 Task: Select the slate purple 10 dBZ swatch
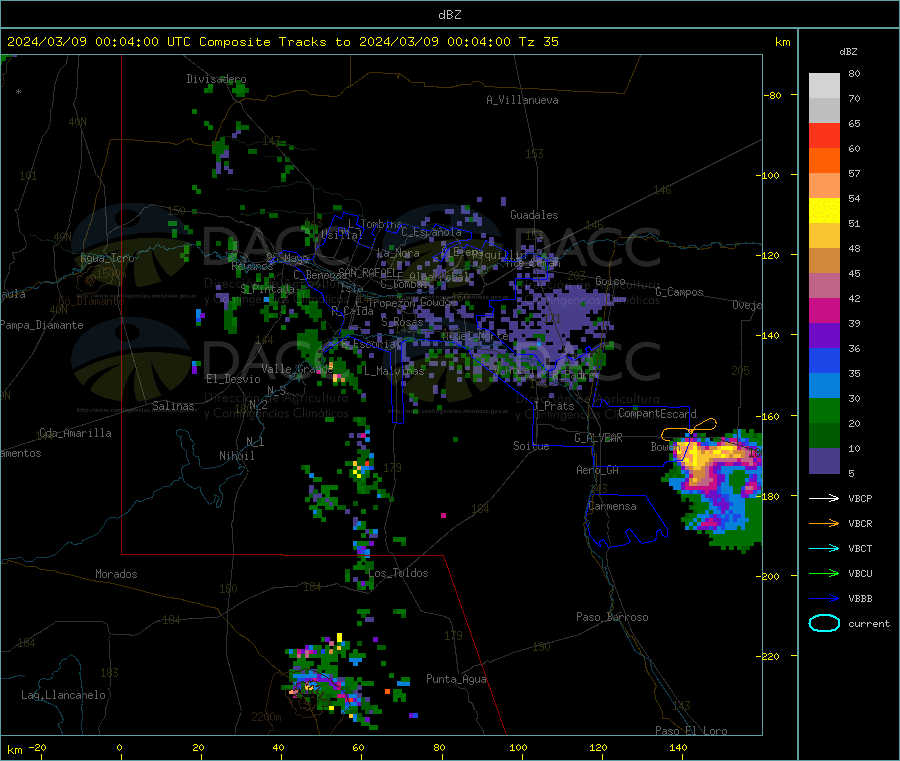[x=824, y=461]
